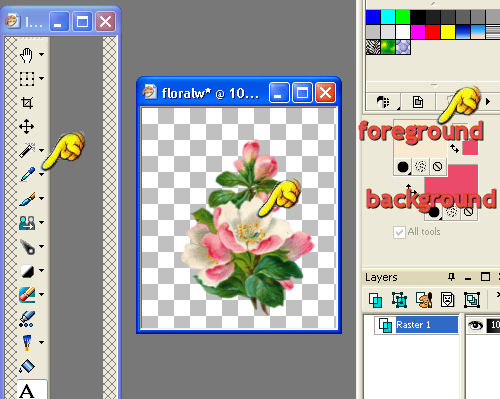The height and width of the screenshot is (399, 500).
Task: Select the Flood Fill tool
Action: click(27, 366)
